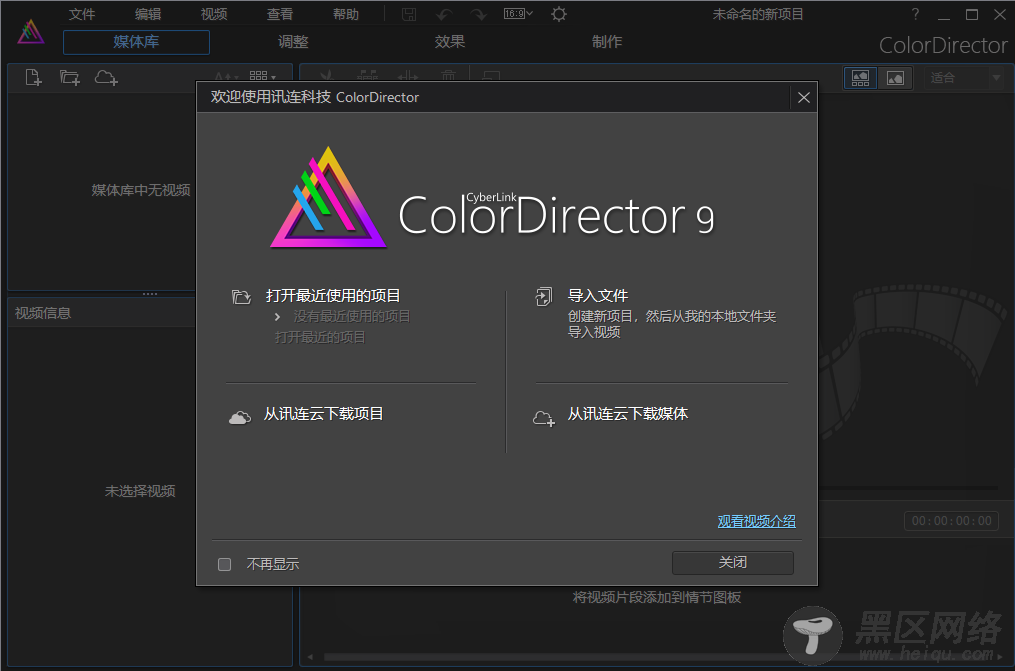Open the 帮助 menu
Image resolution: width=1015 pixels, height=671 pixels.
pyautogui.click(x=346, y=14)
